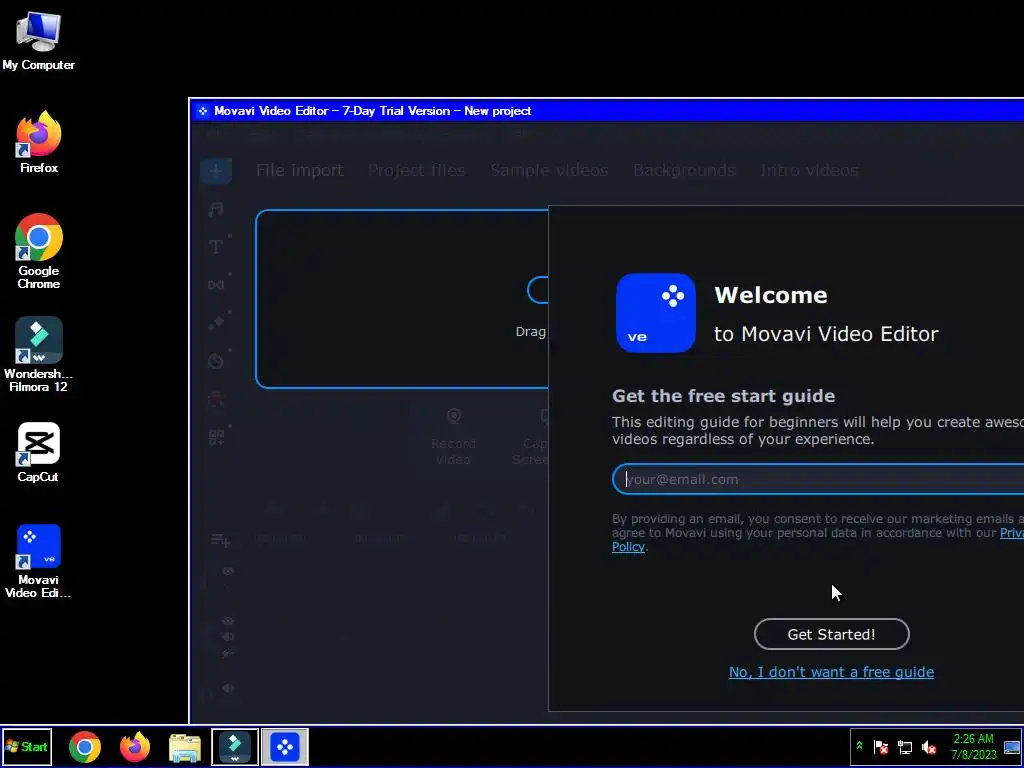Open the Transitions bow-tie icon in sidebar
Screen dimensions: 1024x768
coord(216,285)
